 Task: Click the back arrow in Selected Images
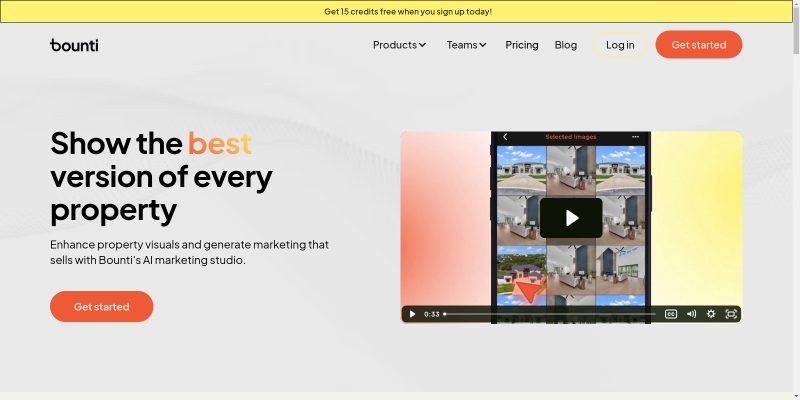click(x=505, y=137)
